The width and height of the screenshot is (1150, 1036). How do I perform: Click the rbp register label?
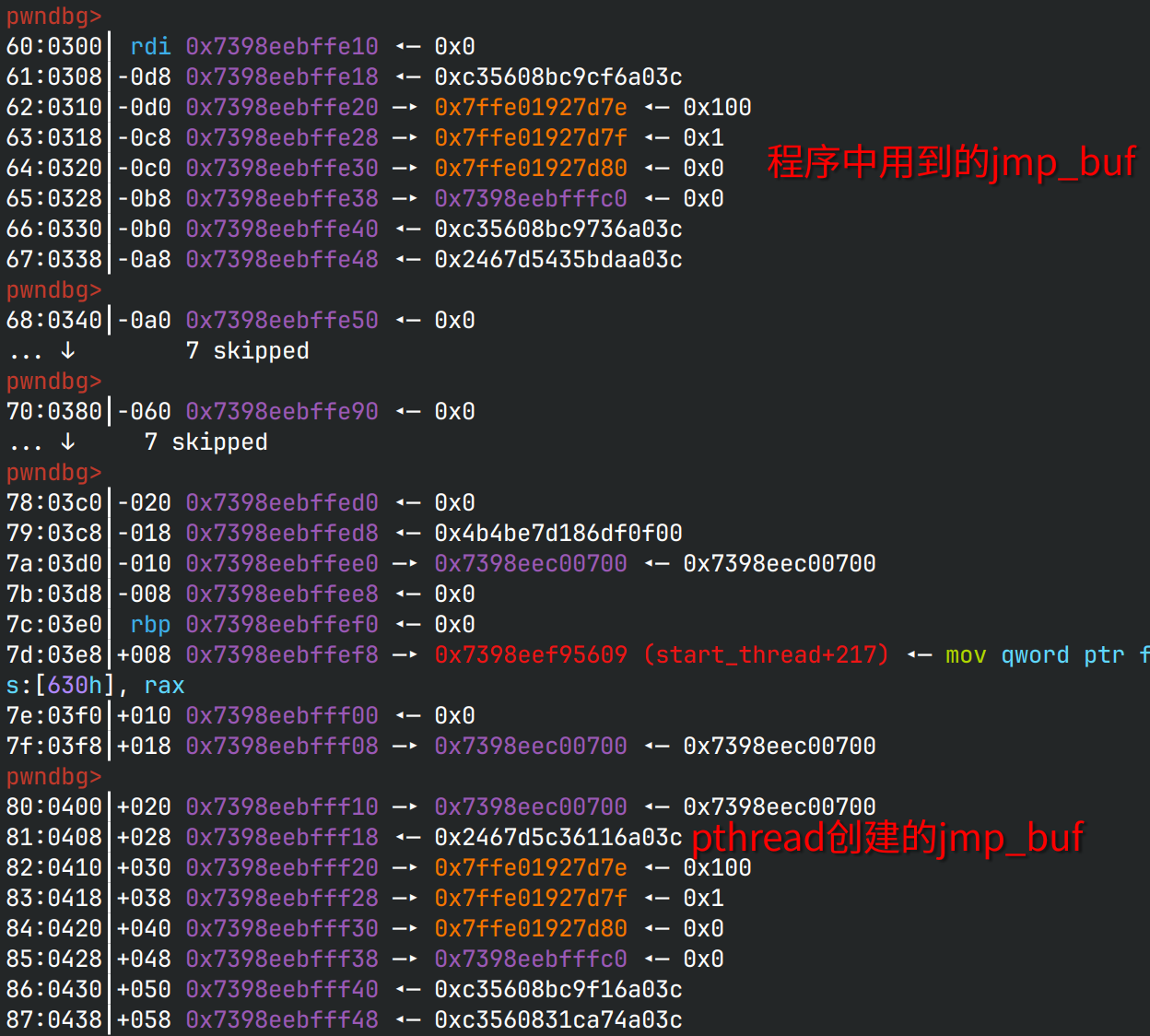pos(150,624)
